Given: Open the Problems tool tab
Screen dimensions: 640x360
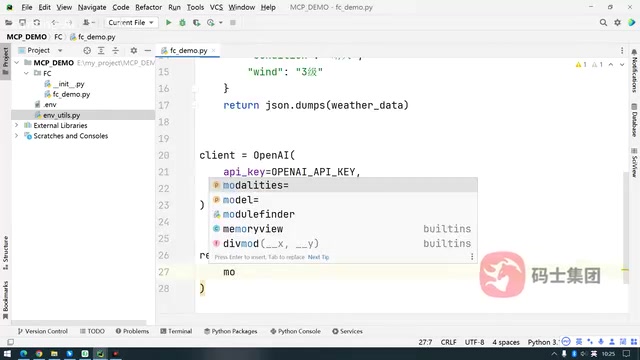Looking at the screenshot, I should (x=132, y=331).
